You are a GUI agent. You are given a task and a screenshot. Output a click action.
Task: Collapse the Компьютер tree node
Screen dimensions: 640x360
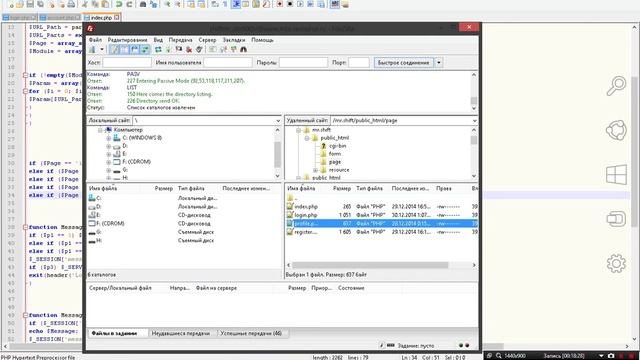point(100,130)
